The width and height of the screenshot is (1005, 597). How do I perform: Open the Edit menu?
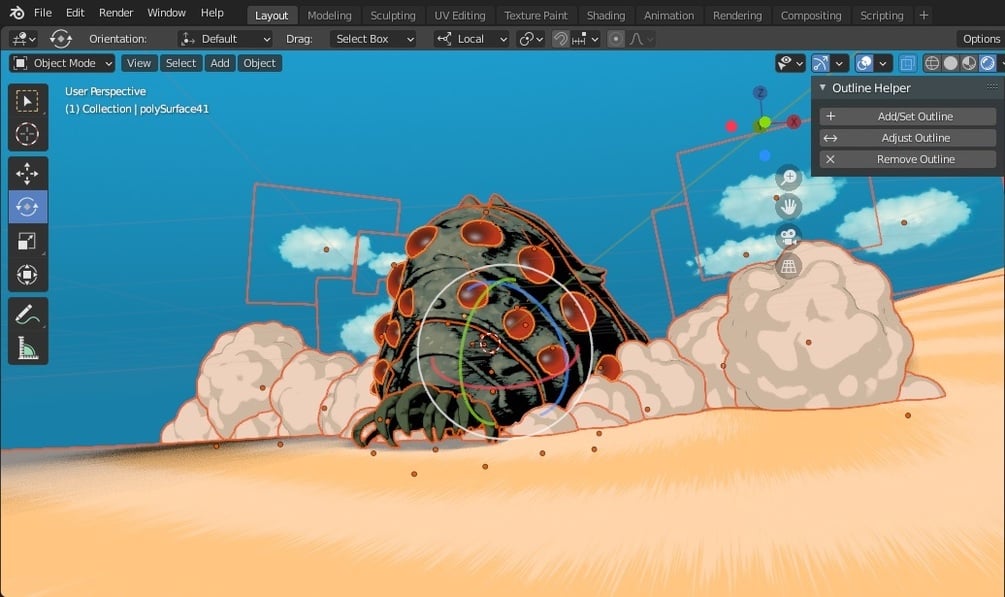point(75,13)
